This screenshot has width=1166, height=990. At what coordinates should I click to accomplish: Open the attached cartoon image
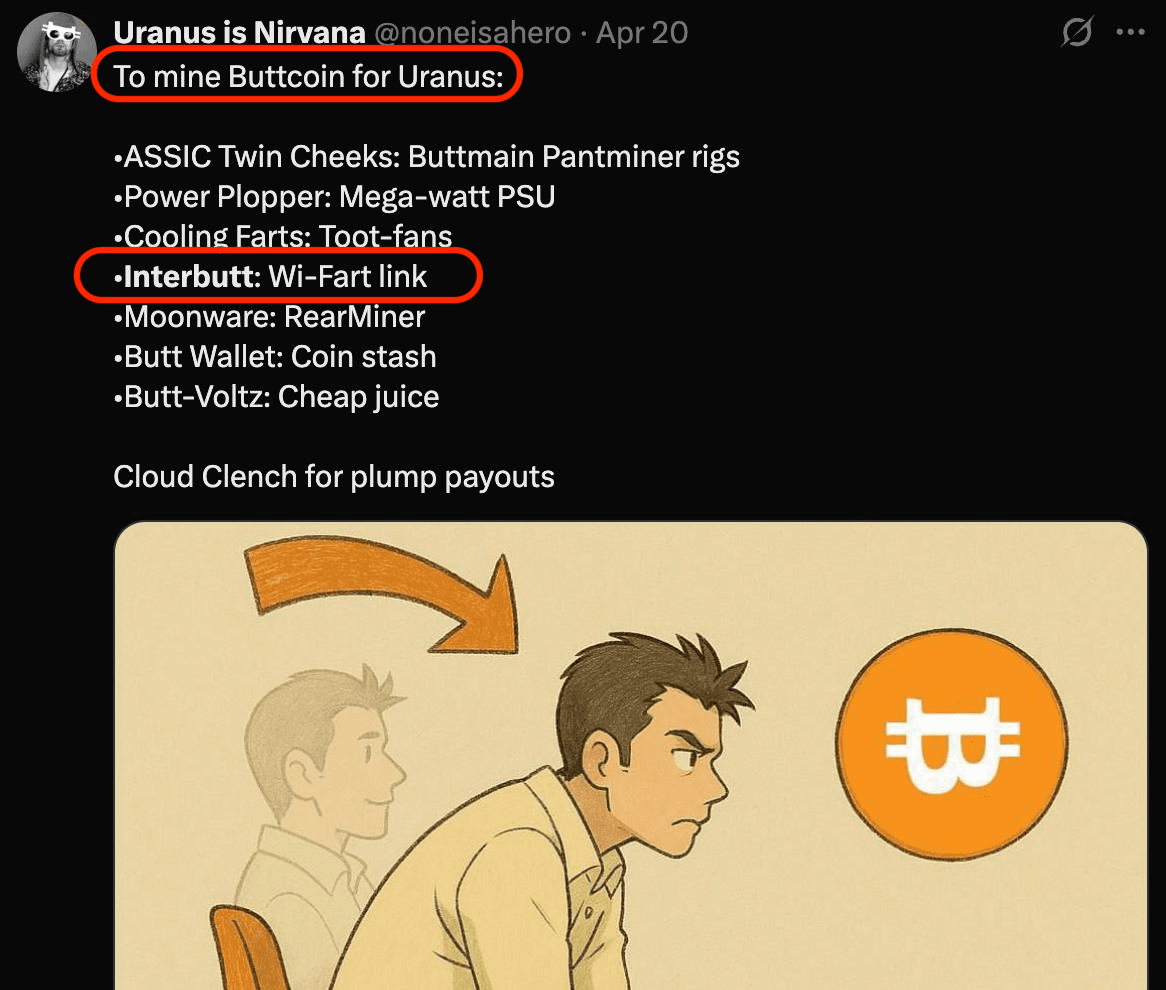[x=631, y=756]
